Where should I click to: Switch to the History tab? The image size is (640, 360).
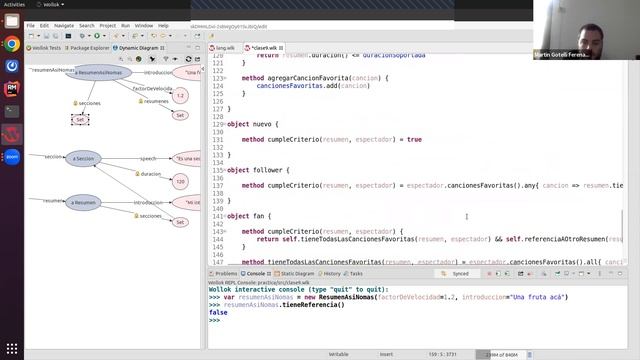point(329,274)
